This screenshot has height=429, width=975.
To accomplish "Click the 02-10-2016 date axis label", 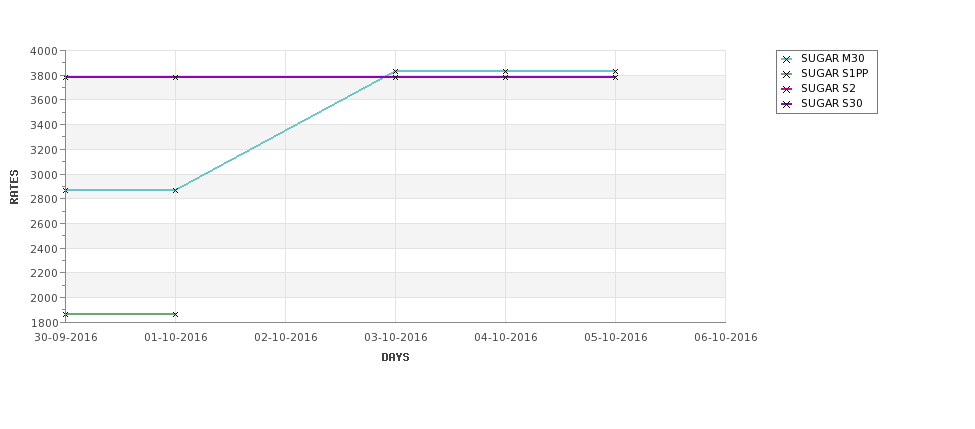I will [285, 338].
